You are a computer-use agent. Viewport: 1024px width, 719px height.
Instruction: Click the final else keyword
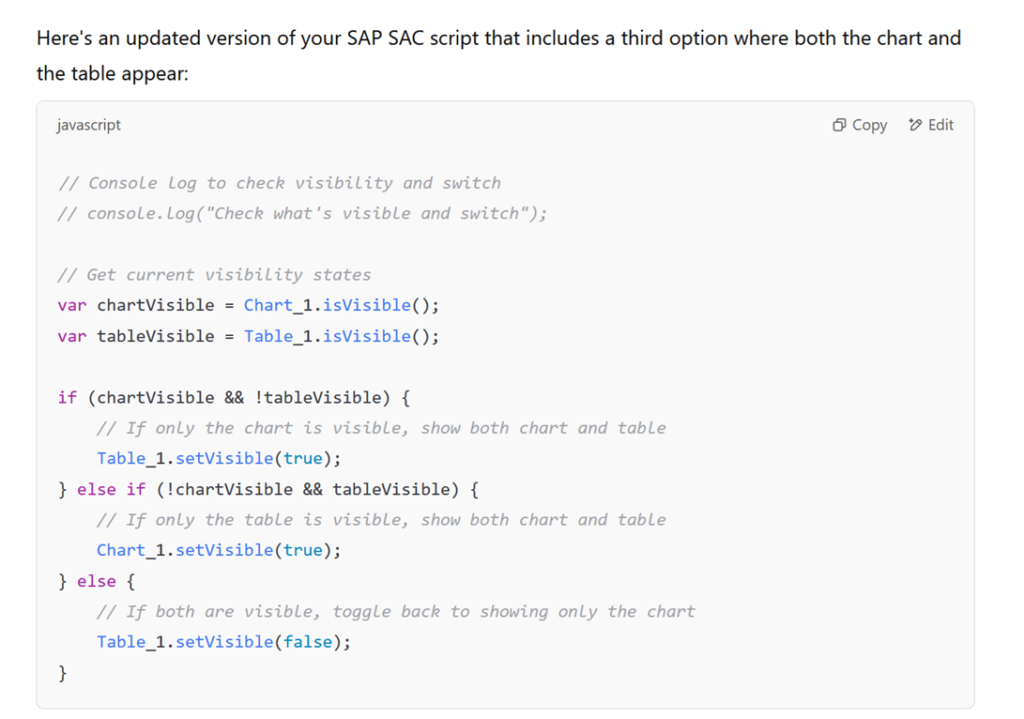[x=96, y=581]
